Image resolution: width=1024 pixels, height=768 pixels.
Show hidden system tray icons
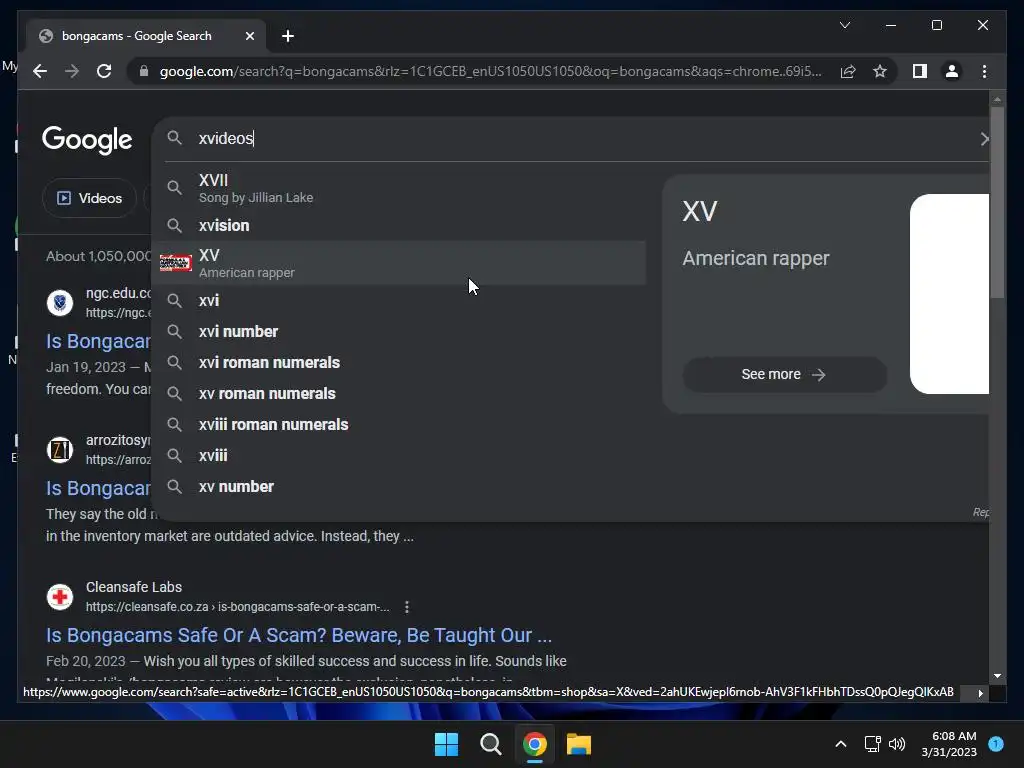(x=841, y=744)
